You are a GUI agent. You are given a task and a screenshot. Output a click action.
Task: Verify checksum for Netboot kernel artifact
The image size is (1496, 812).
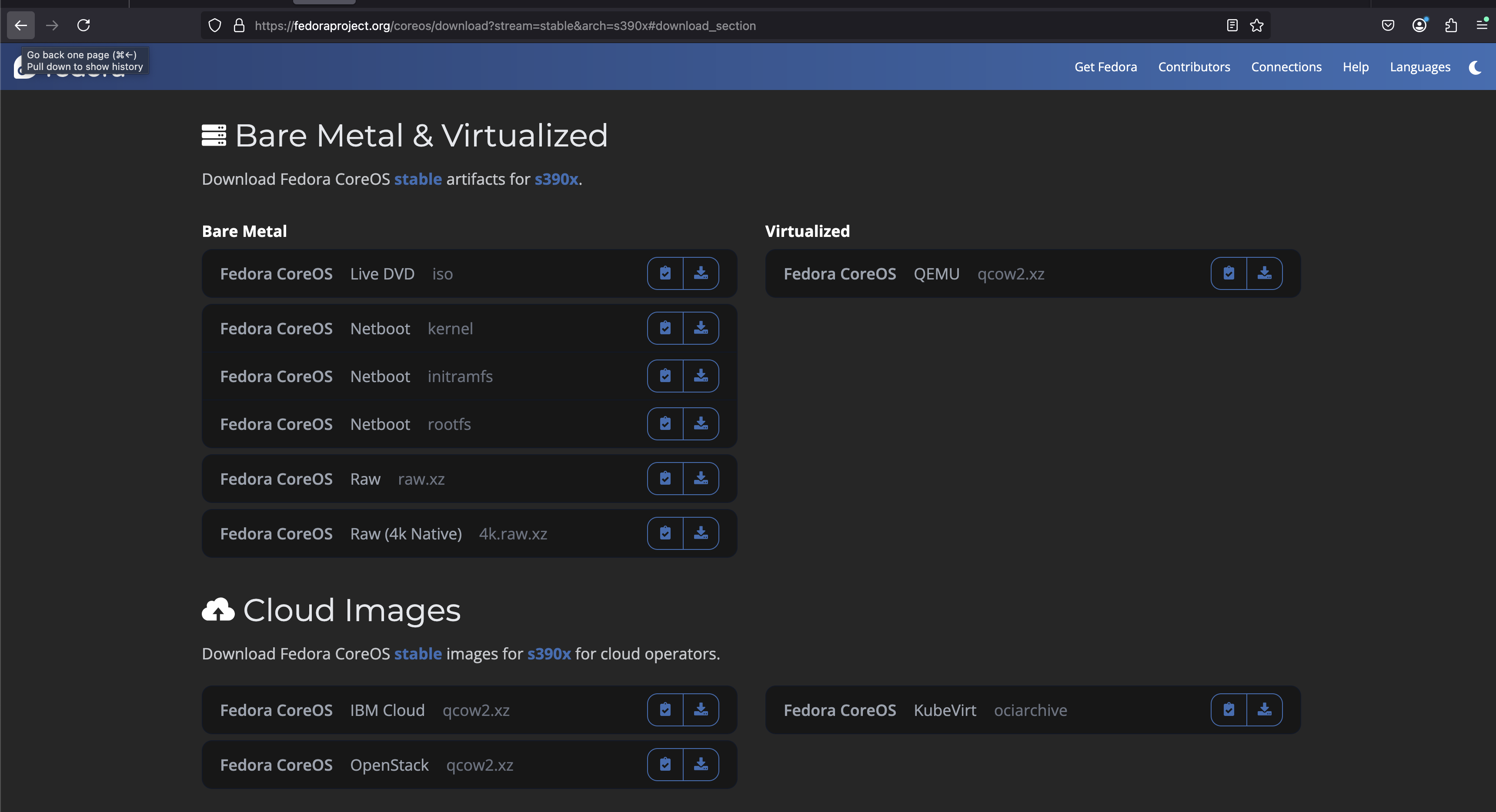(665, 329)
